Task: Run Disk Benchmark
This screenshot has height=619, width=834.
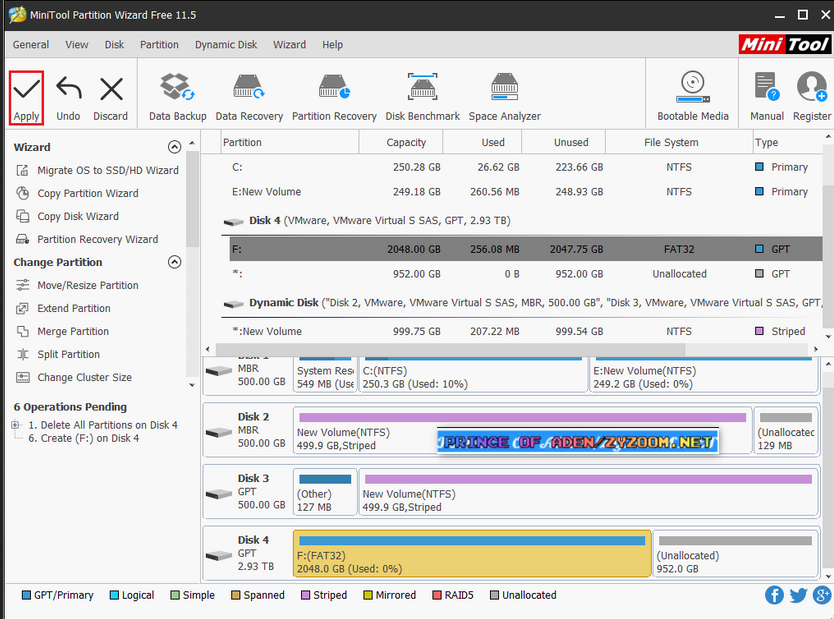Action: 422,97
